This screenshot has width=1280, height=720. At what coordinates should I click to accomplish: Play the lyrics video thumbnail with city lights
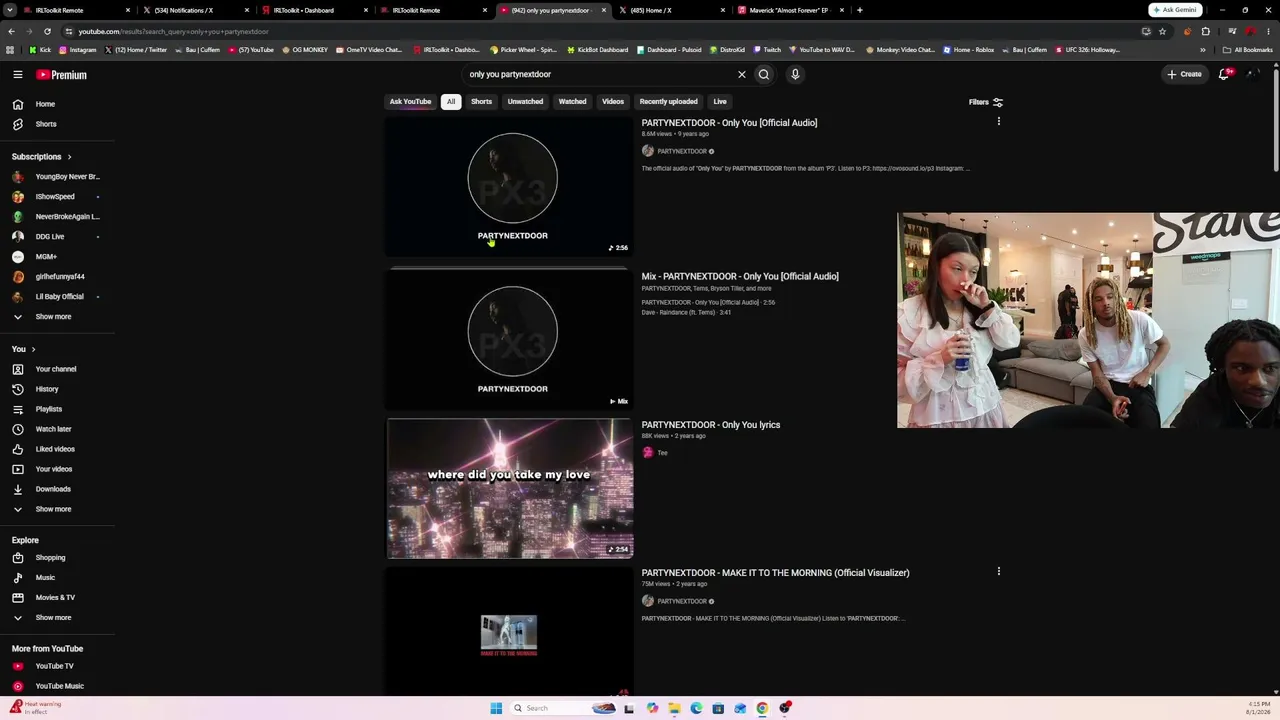click(x=510, y=488)
